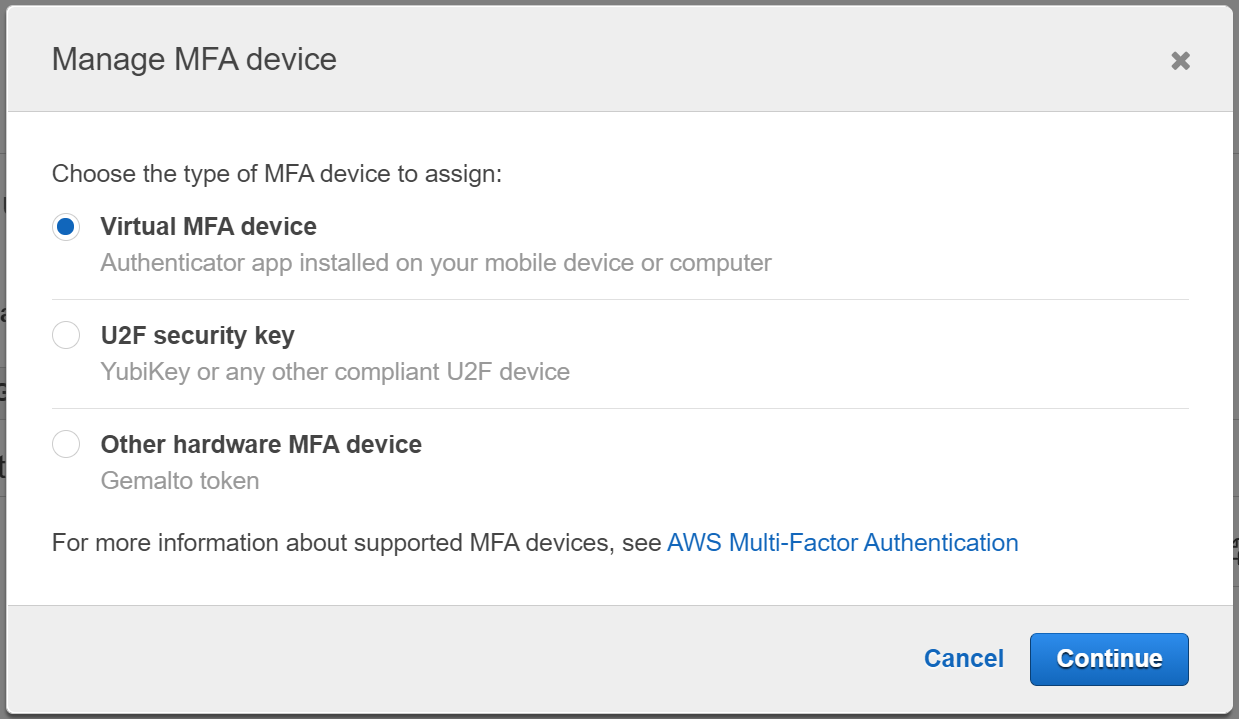The height and width of the screenshot is (719, 1239).
Task: Click the empty footer area left of Cancel
Action: coord(450,659)
